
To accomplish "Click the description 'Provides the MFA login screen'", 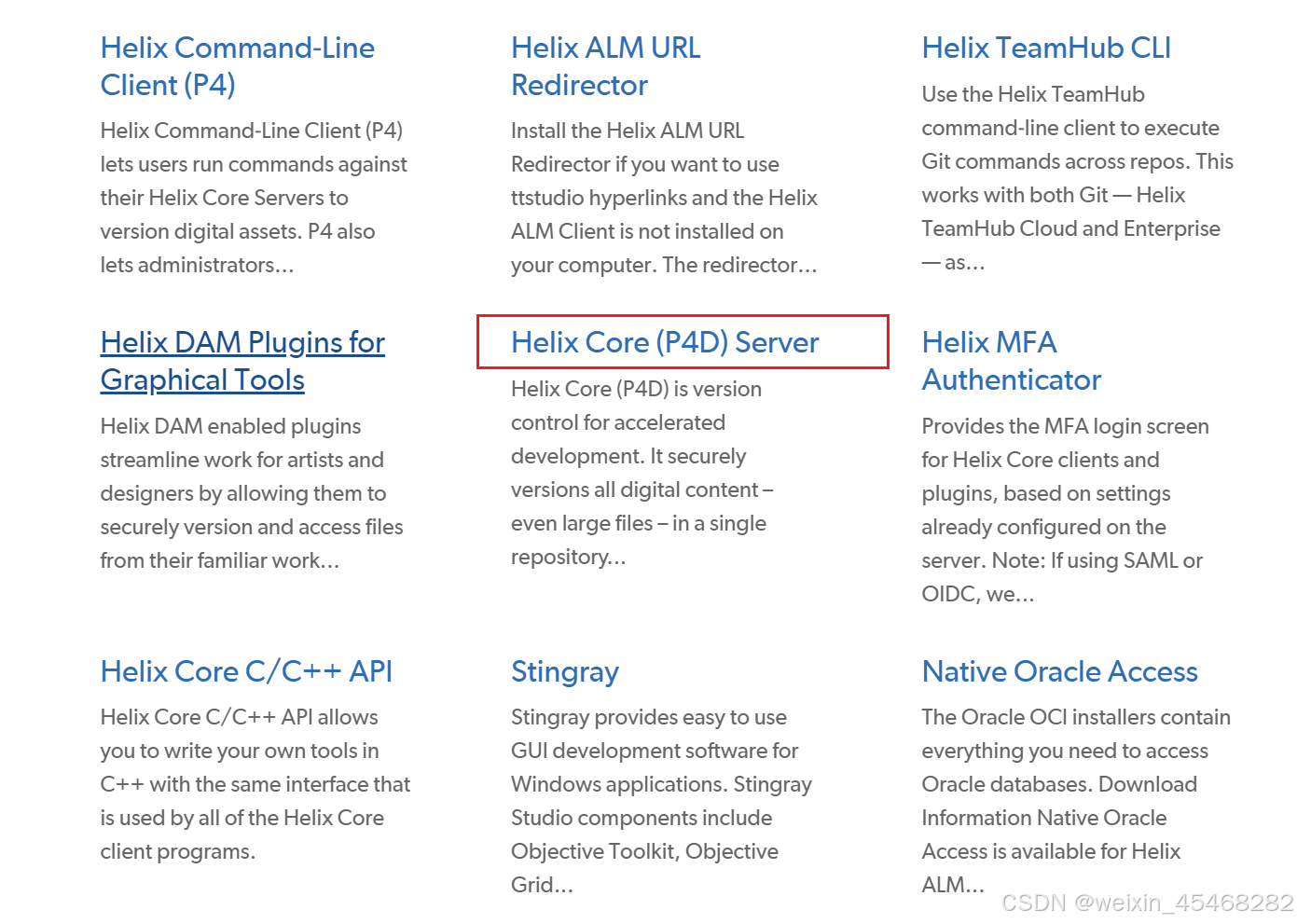I will click(x=1065, y=510).
